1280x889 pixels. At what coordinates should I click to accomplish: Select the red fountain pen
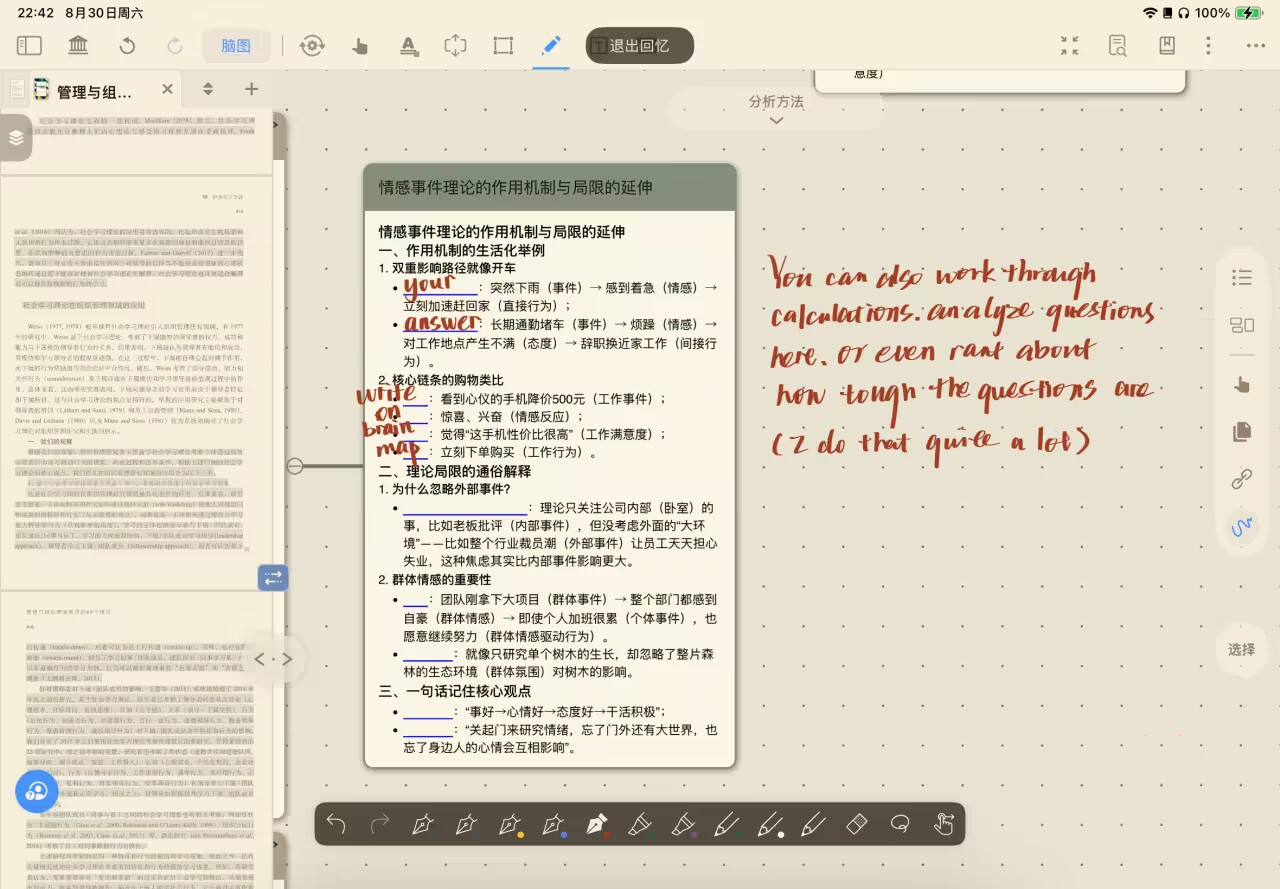click(596, 824)
